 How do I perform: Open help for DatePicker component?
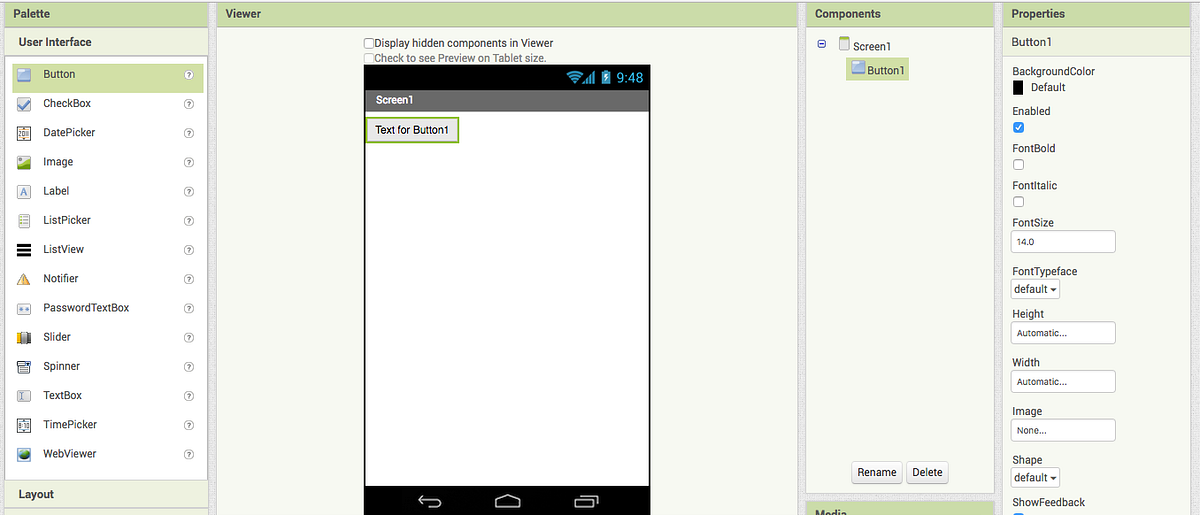[x=189, y=133]
